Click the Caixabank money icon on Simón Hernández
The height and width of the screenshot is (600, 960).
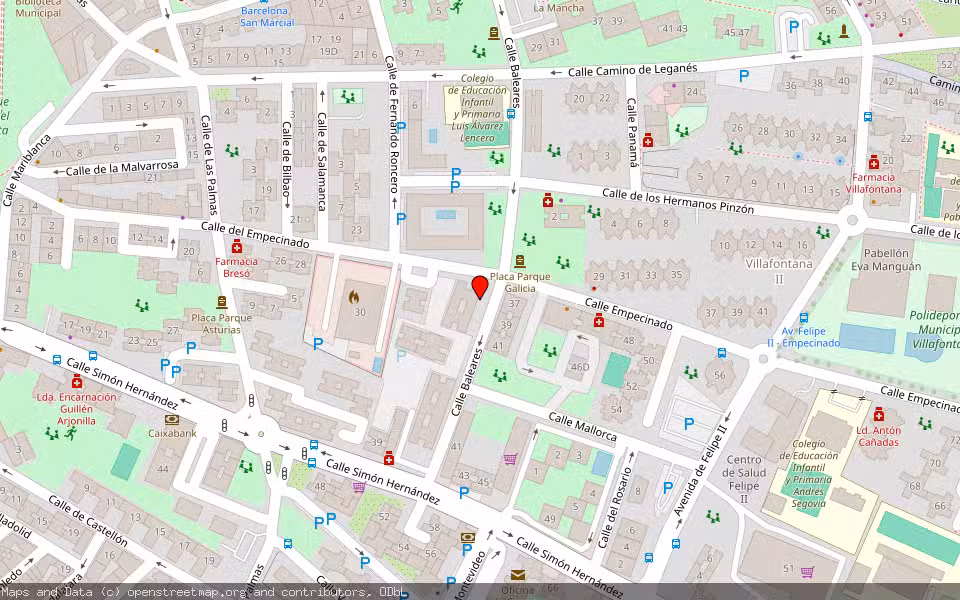click(x=172, y=419)
